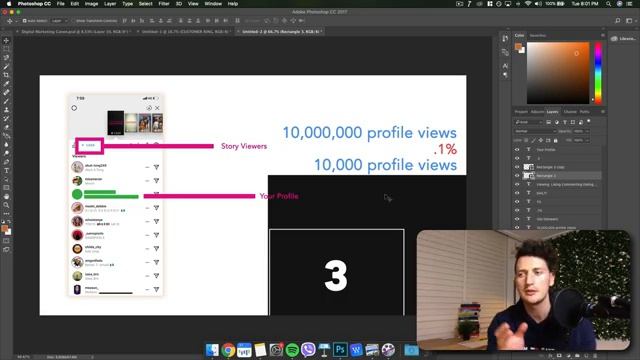Open the Layer menu
Screen dimensions: 640x360
click(x=110, y=4)
